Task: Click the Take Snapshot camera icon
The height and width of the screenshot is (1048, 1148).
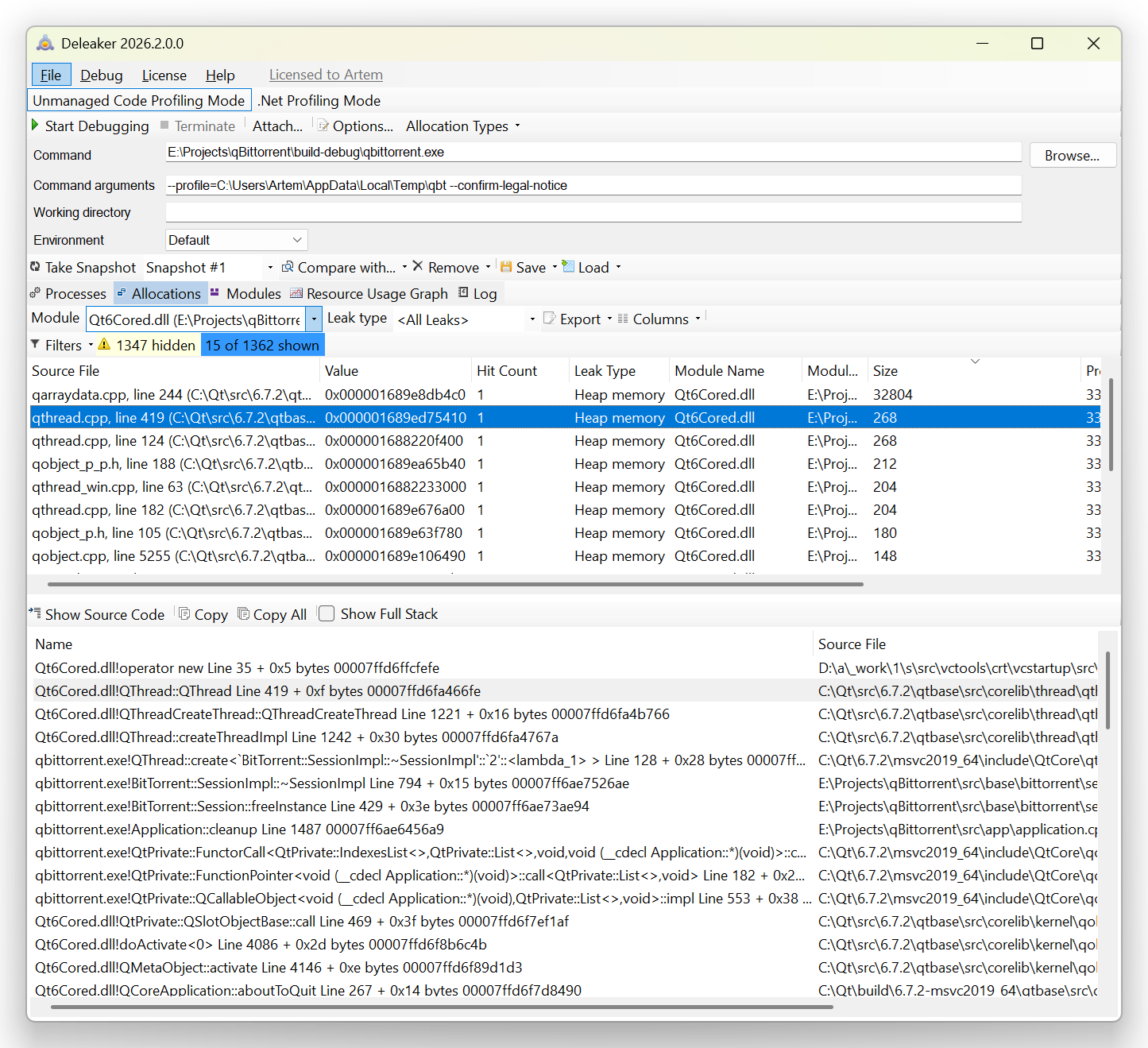Action: click(x=35, y=267)
